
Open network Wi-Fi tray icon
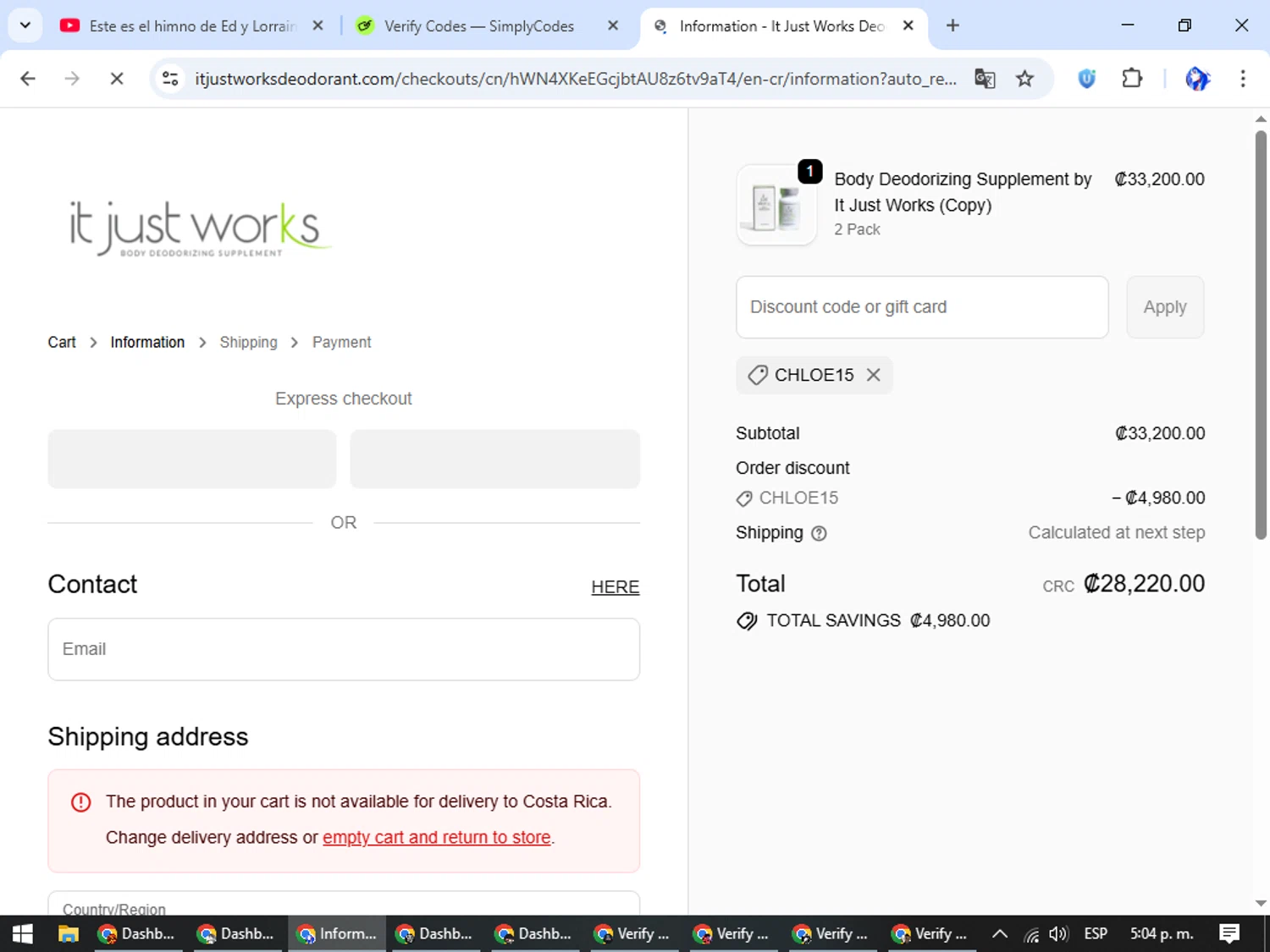1031,933
